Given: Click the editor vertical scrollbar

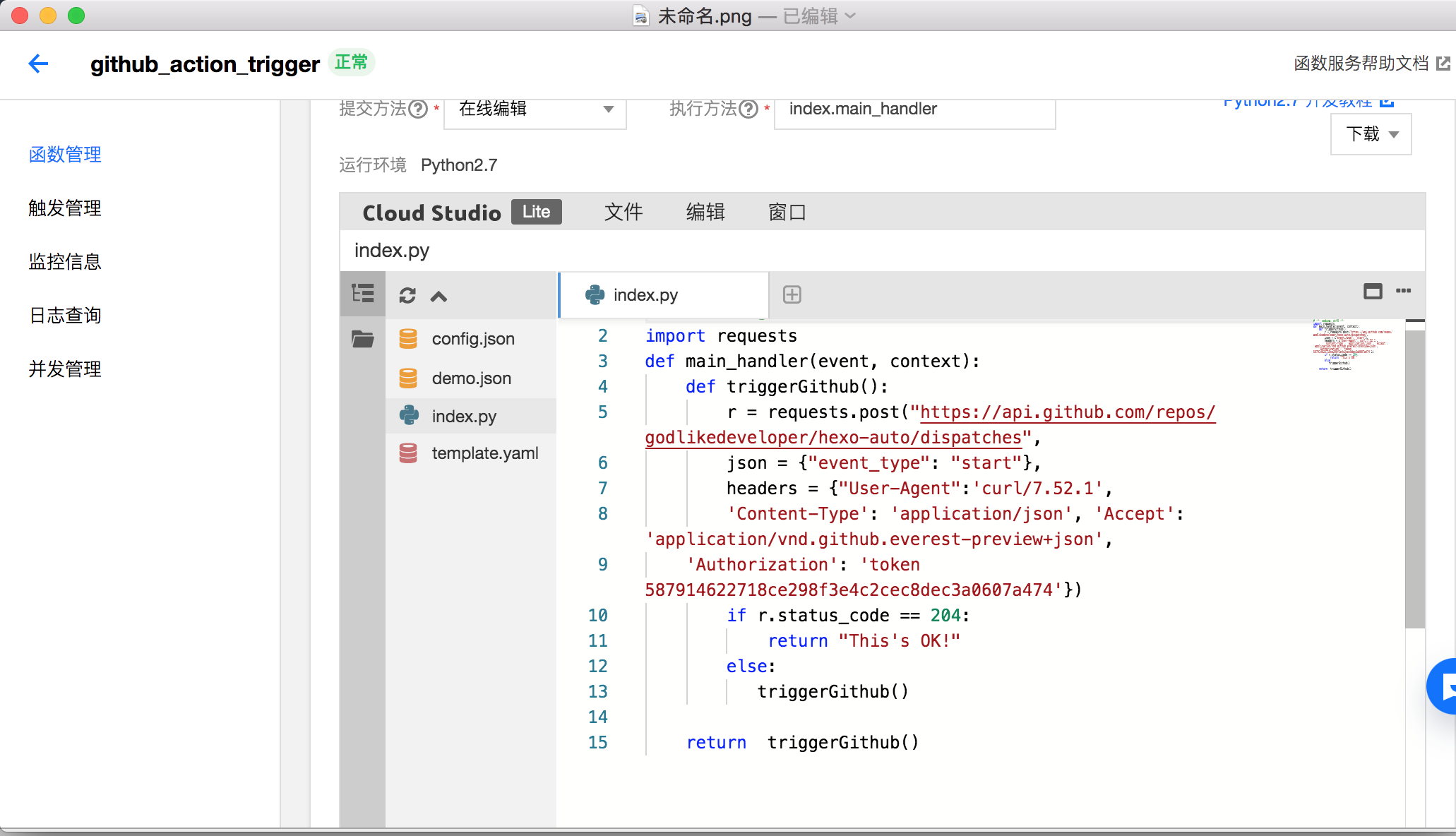Looking at the screenshot, I should click(1414, 480).
